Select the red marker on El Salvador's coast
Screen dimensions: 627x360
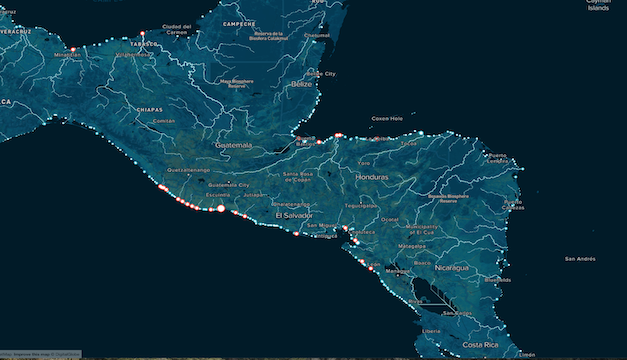pyautogui.click(x=296, y=234)
